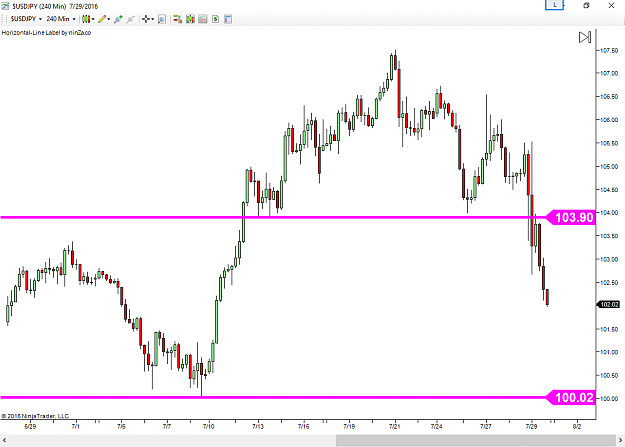Screen dimensions: 625x447
Task: Expand the drawing tools dropdown arrow
Action: pyautogui.click(x=108, y=19)
